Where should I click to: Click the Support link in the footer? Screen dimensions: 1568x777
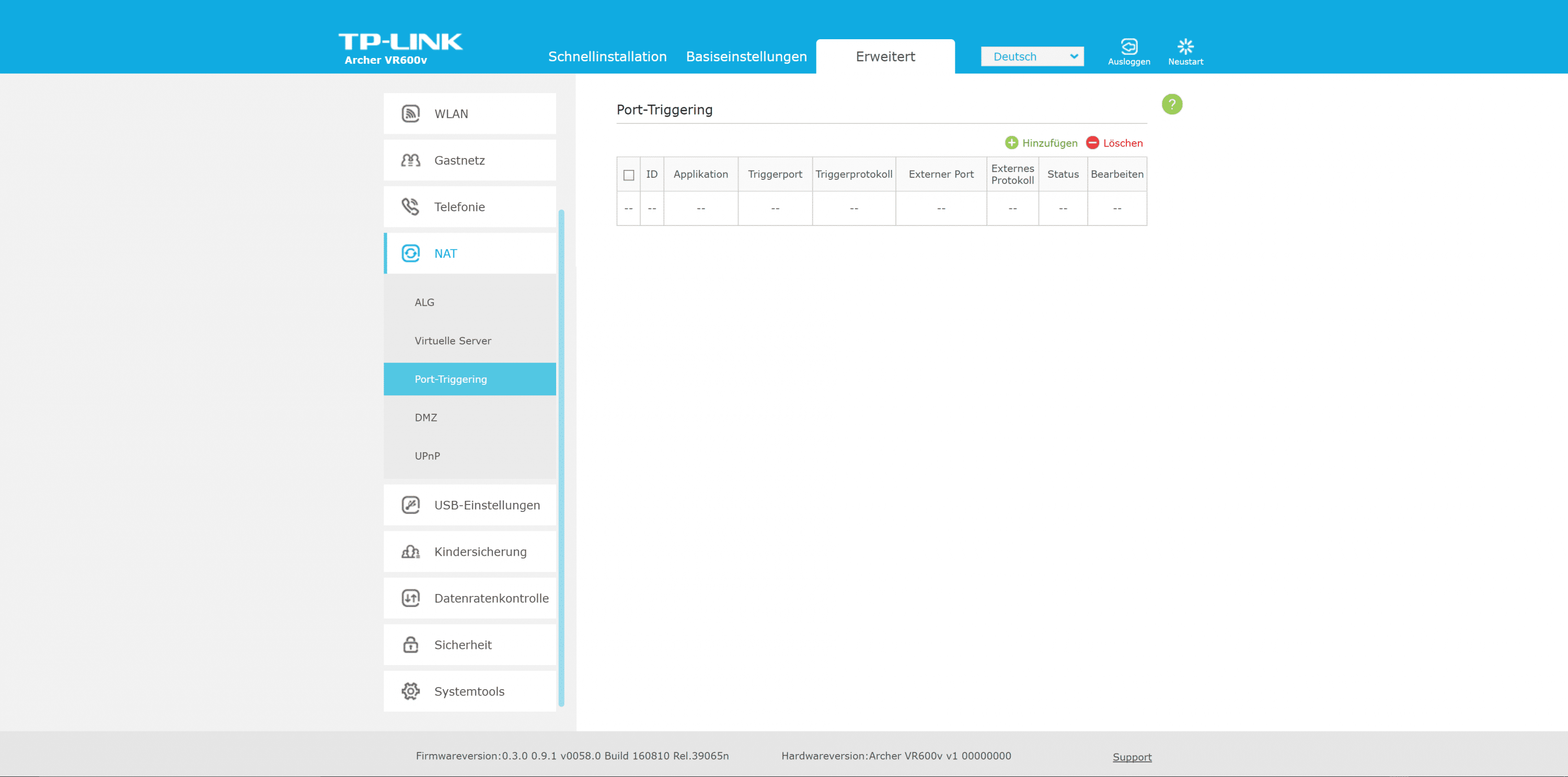[1132, 757]
